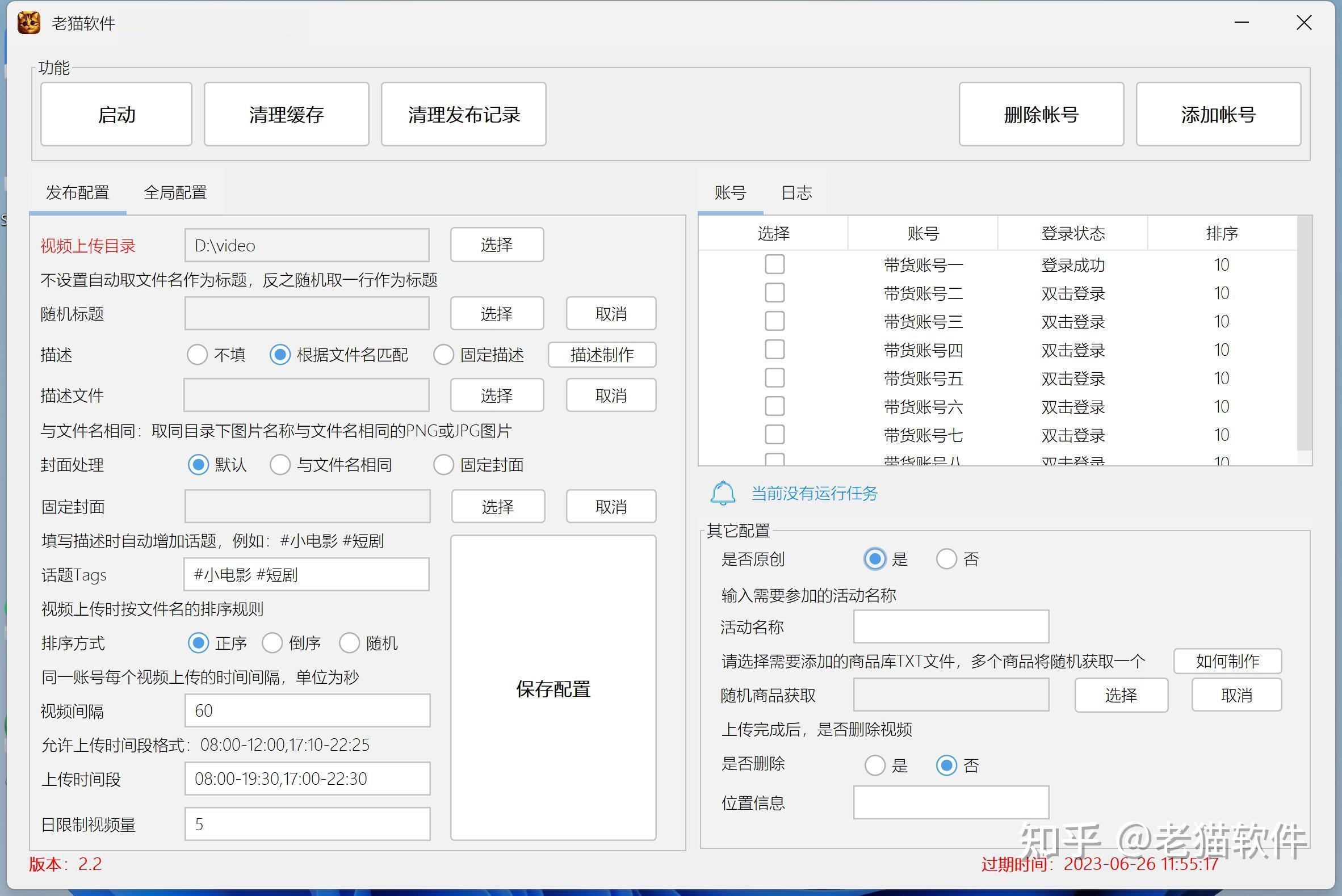Open the 如何制作 help button

1227,661
